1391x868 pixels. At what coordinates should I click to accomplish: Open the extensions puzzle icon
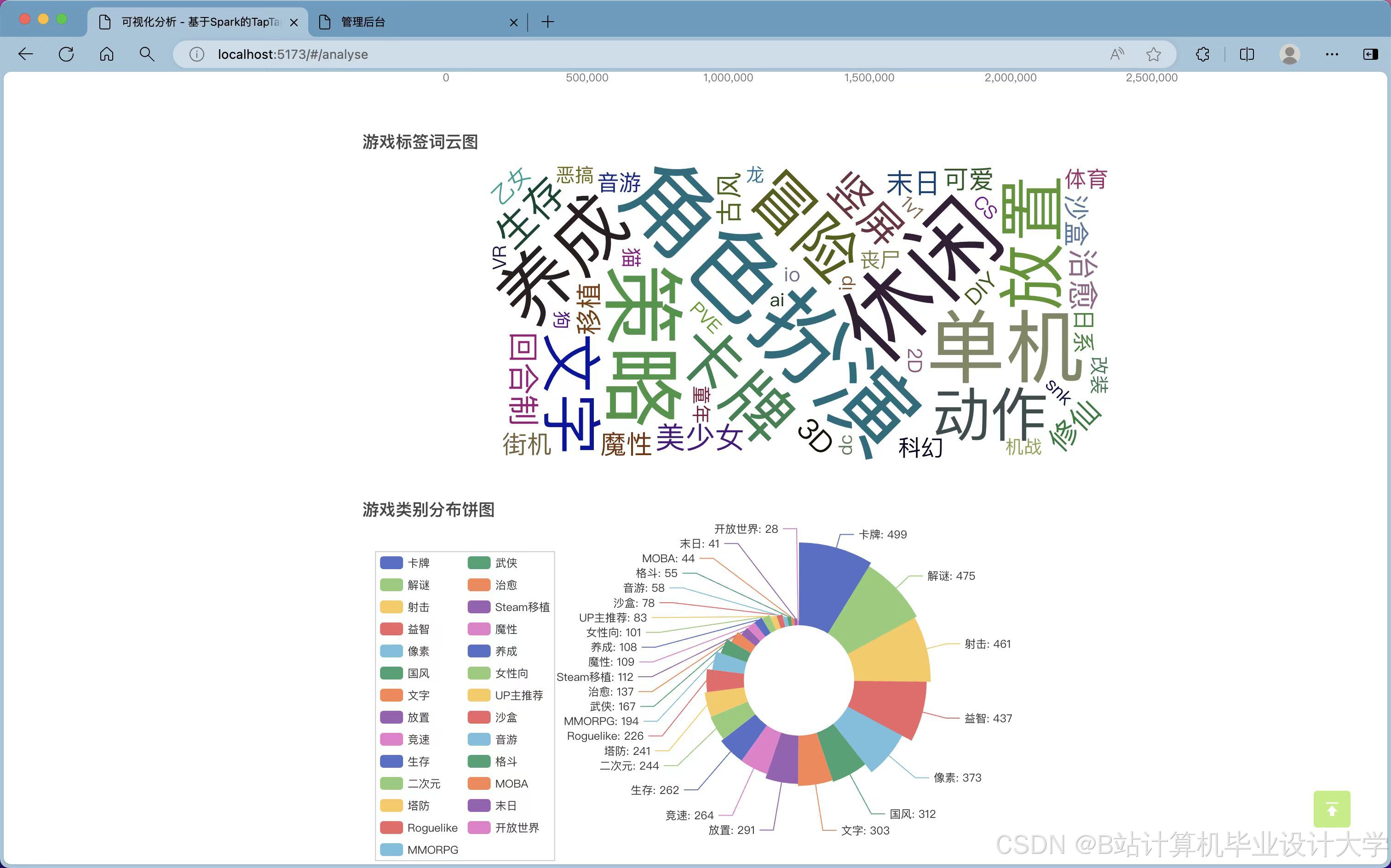(1202, 55)
